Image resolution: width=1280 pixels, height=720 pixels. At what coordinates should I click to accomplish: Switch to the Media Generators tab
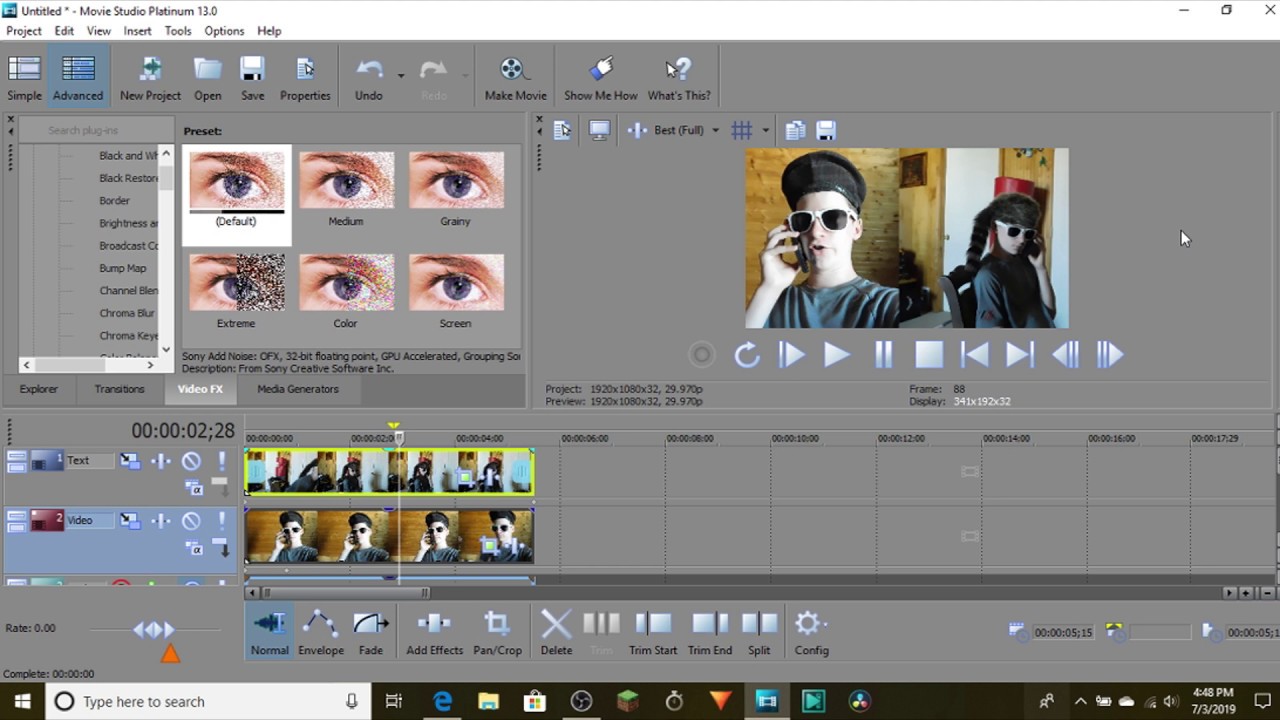pos(298,389)
